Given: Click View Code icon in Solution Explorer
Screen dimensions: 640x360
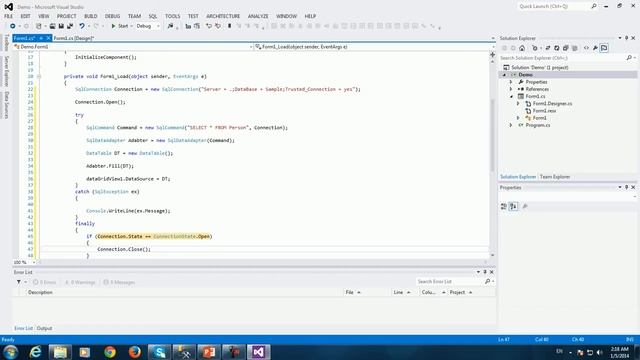Looking at the screenshot, I should coord(586,48).
